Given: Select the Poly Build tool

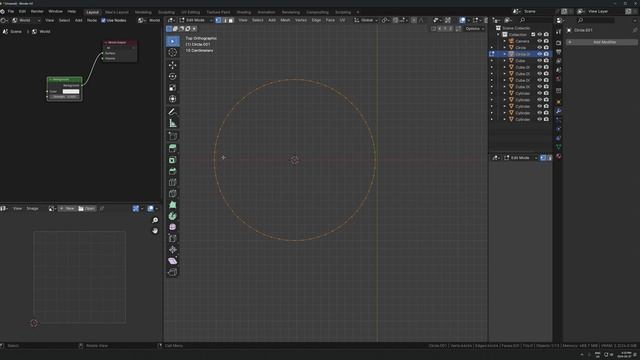Looking at the screenshot, I should point(173,204).
